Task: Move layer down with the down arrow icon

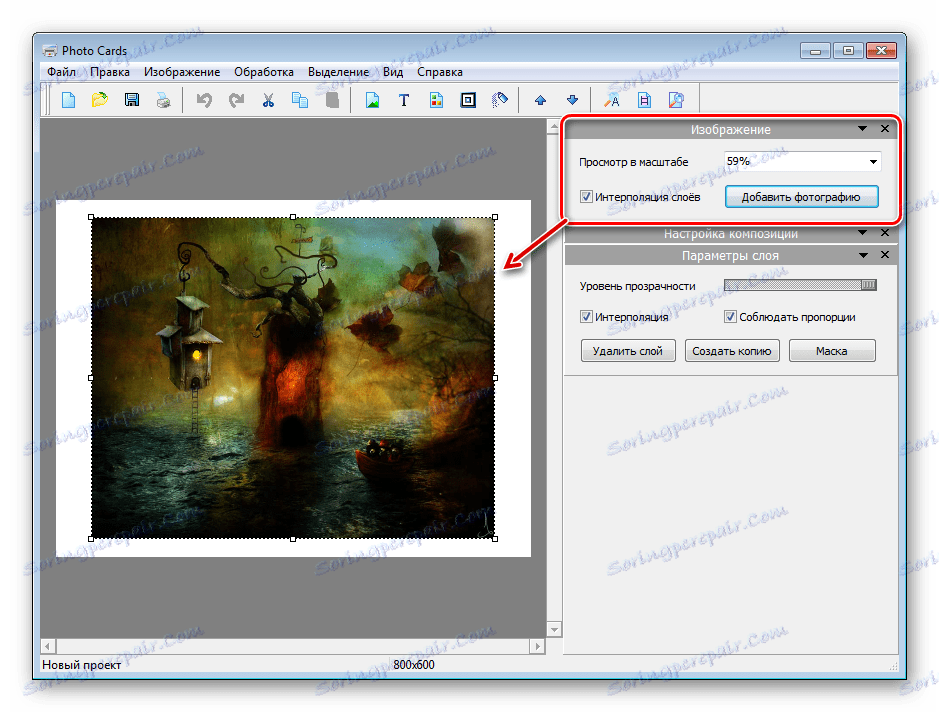Action: pos(572,100)
